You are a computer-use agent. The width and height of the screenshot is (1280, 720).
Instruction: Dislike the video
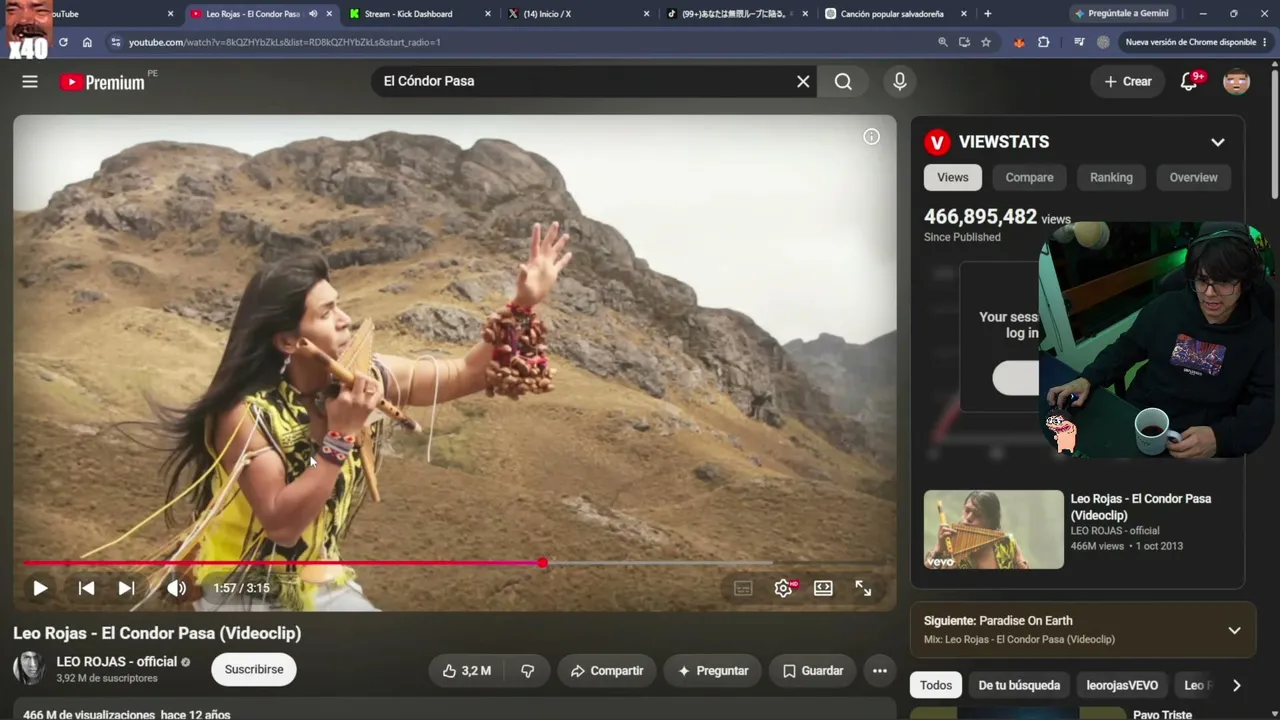point(527,671)
